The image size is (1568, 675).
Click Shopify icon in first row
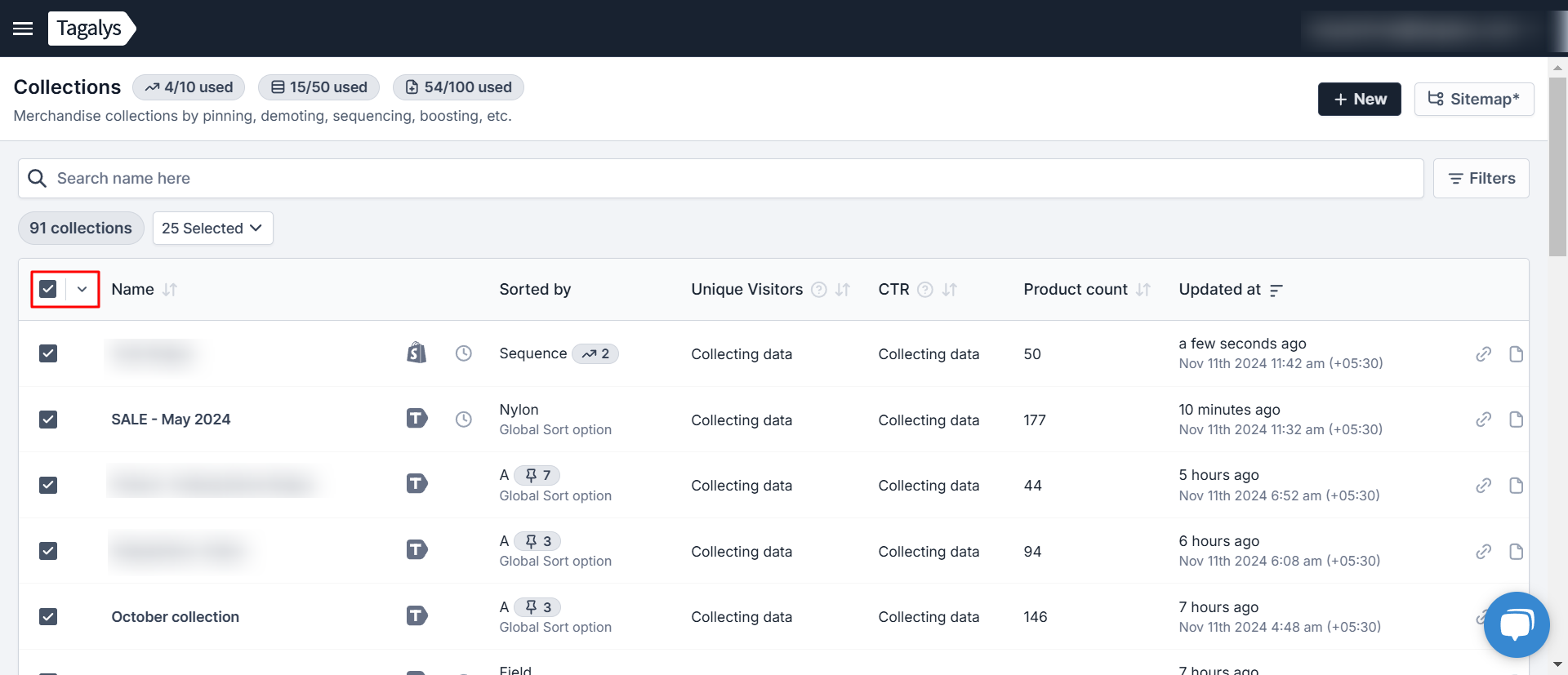(x=416, y=353)
